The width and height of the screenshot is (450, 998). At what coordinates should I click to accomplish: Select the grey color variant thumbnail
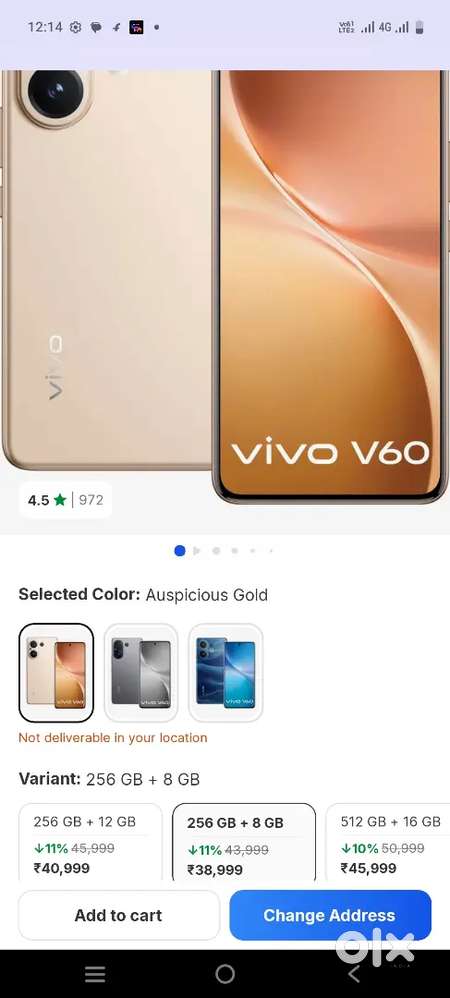pos(141,672)
